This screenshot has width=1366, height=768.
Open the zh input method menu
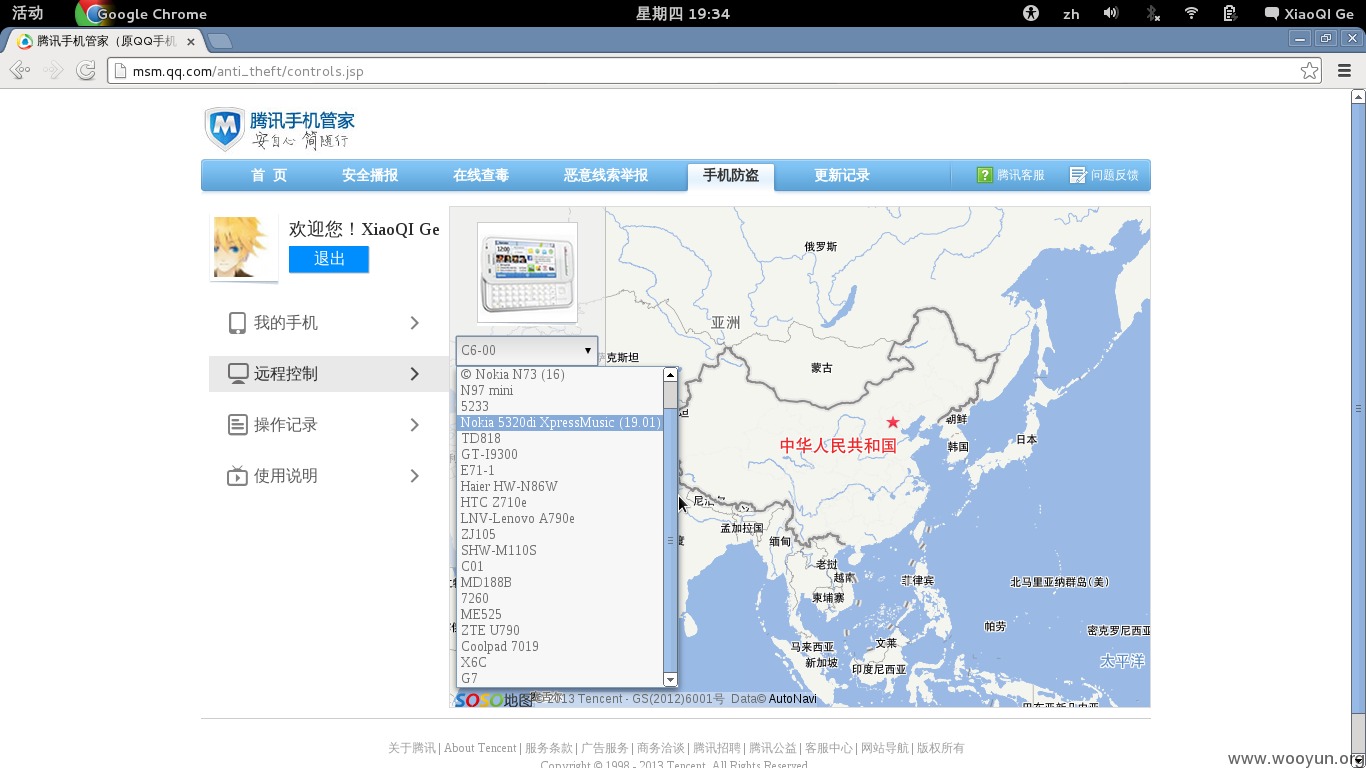point(1071,14)
